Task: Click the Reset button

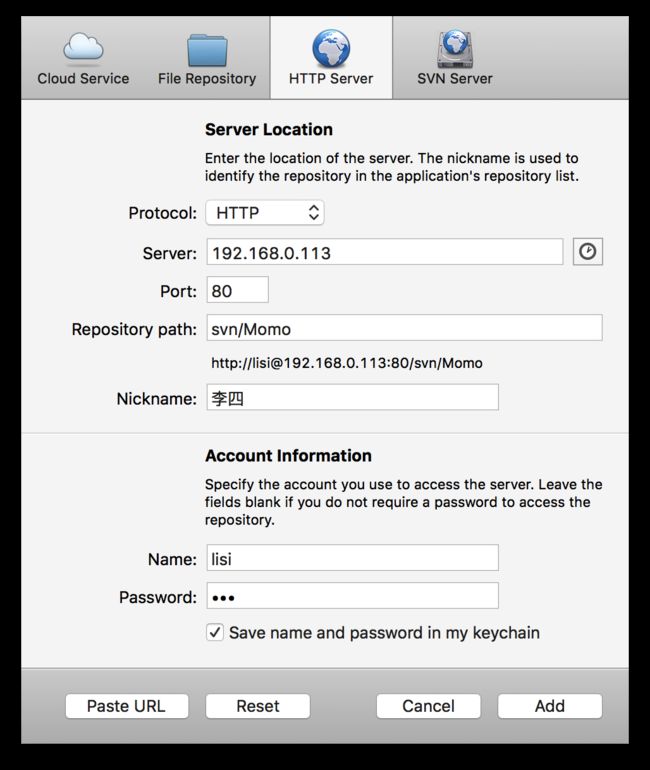Action: point(258,706)
